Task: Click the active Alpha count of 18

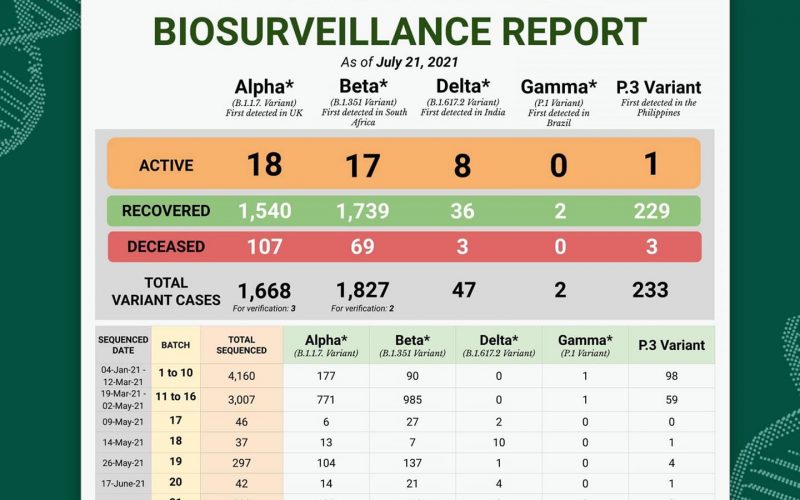Action: pyautogui.click(x=264, y=164)
